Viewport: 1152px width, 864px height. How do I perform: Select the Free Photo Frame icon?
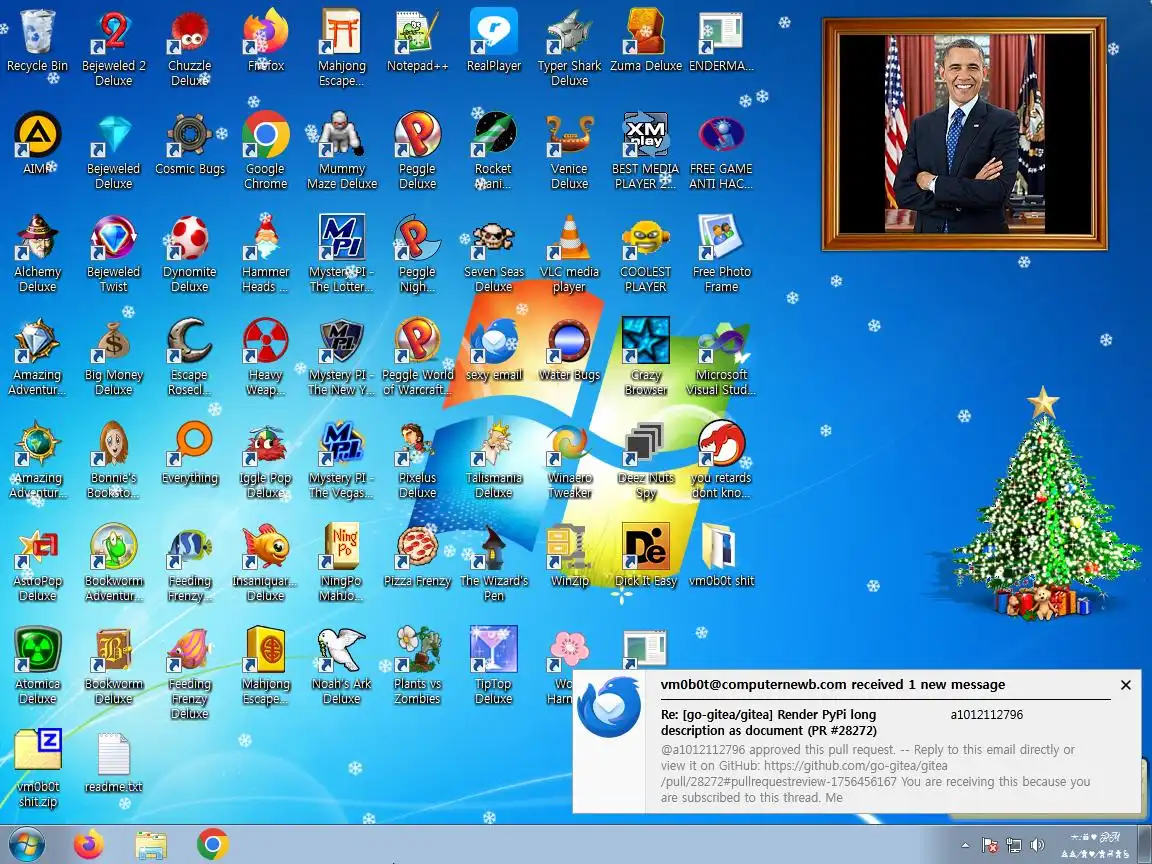pos(721,253)
